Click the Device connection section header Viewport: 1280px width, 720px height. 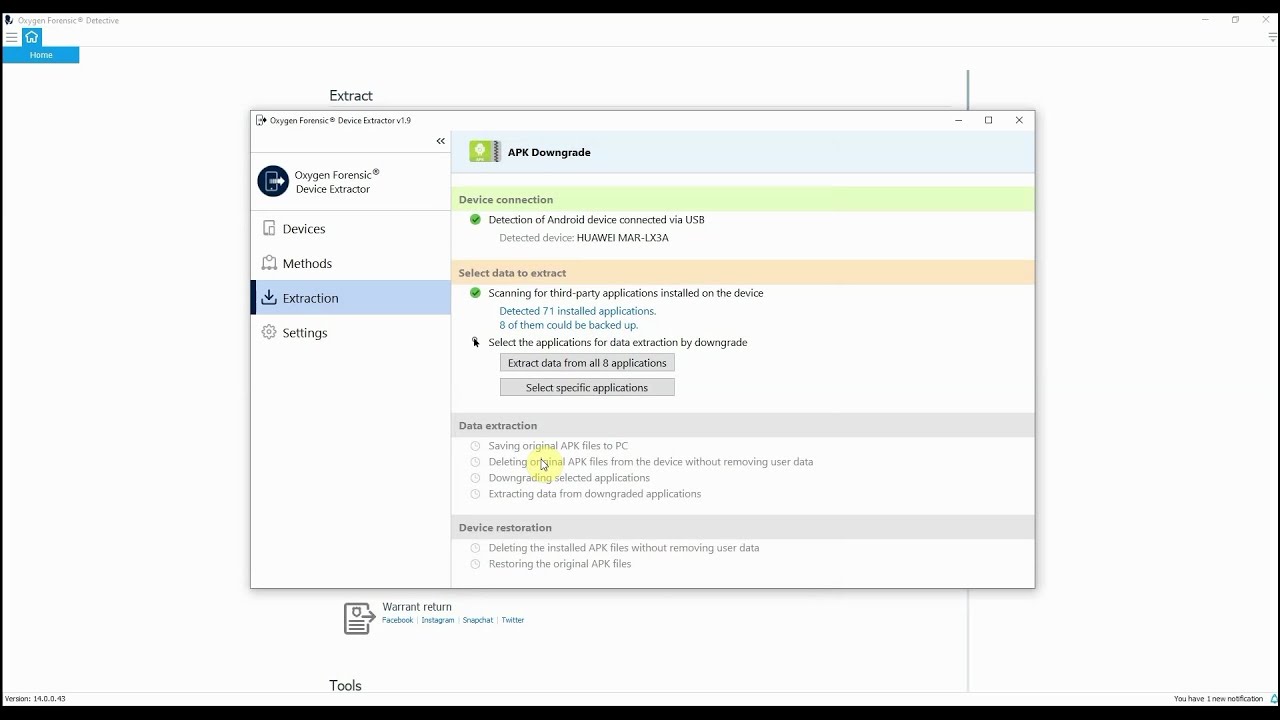click(743, 199)
